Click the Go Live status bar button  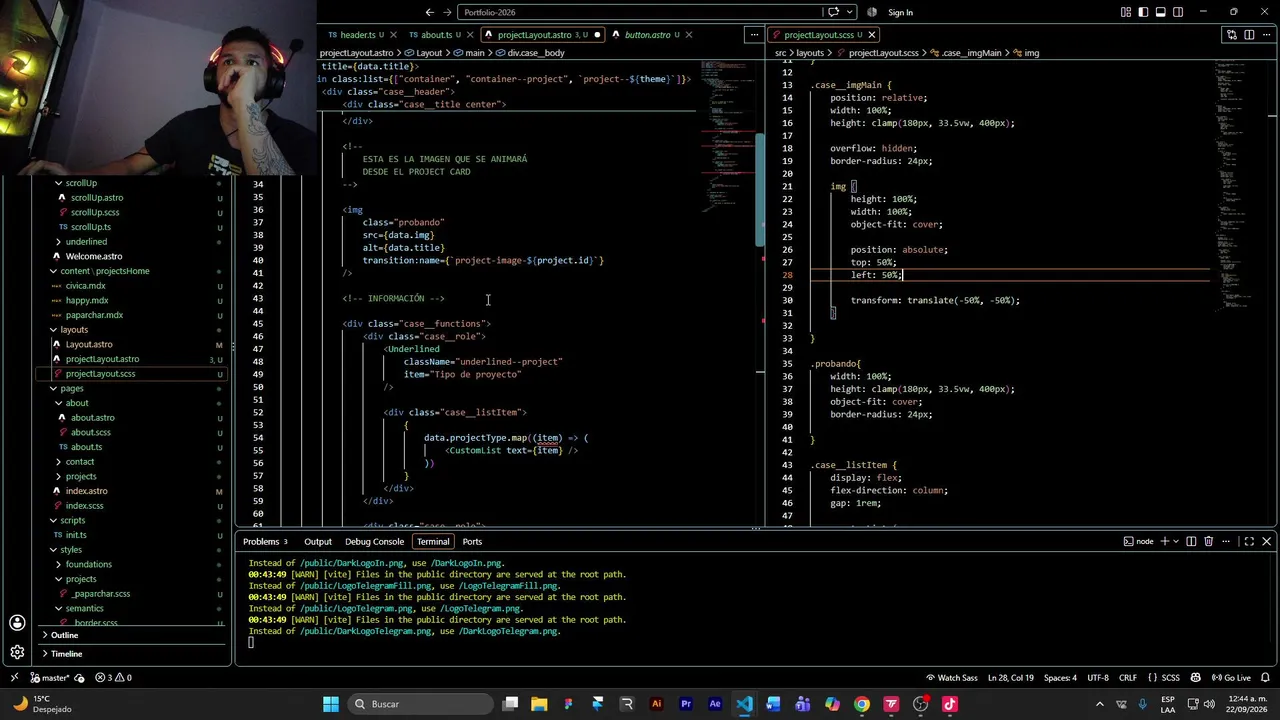coord(1231,677)
